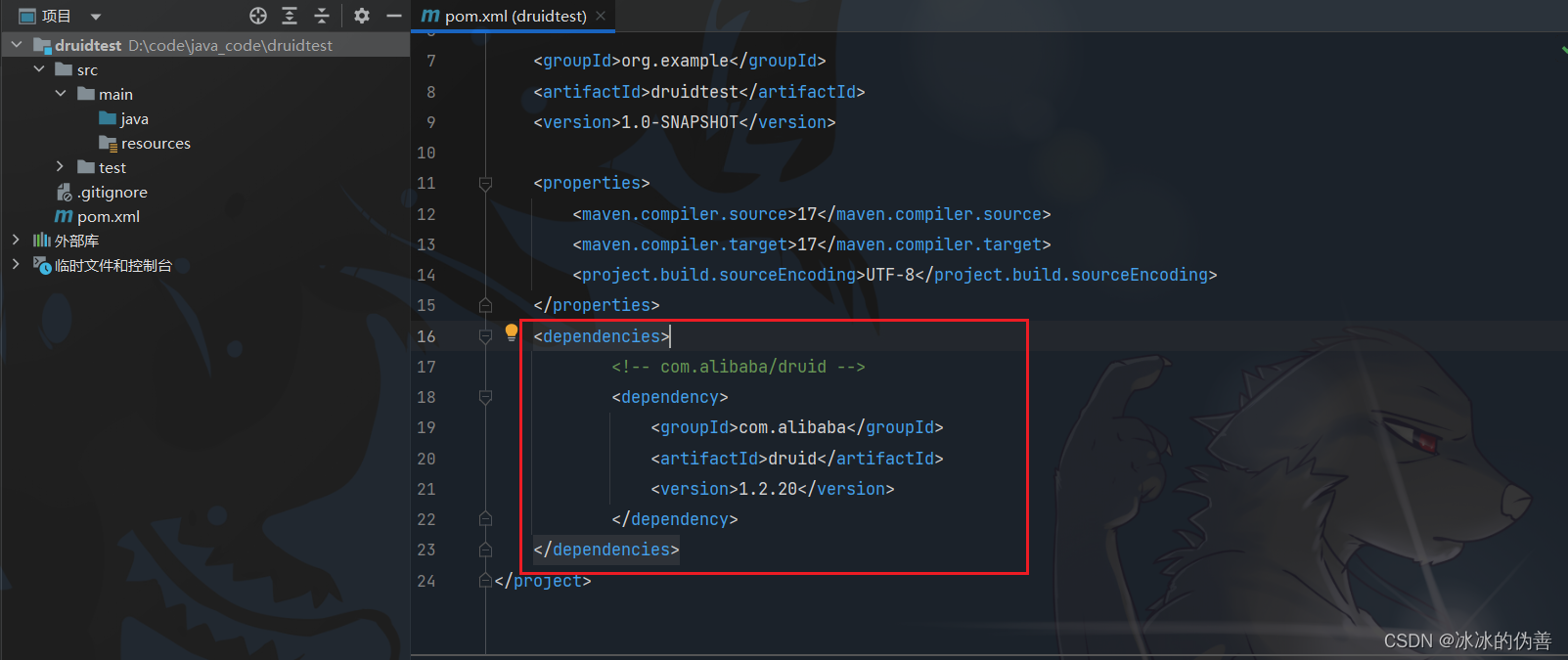Collapse all tree nodes icon
The height and width of the screenshot is (660, 1568).
(321, 16)
